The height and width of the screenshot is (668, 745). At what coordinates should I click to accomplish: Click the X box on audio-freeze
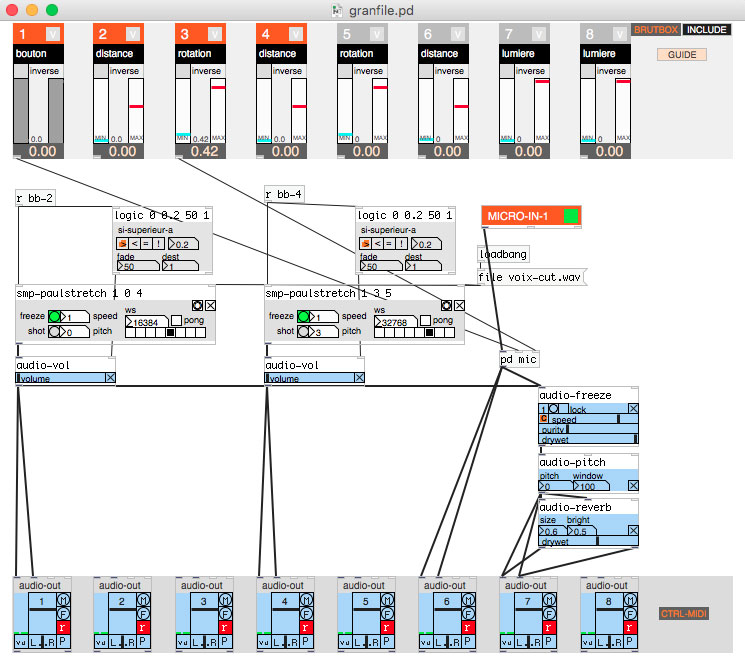[x=633, y=408]
